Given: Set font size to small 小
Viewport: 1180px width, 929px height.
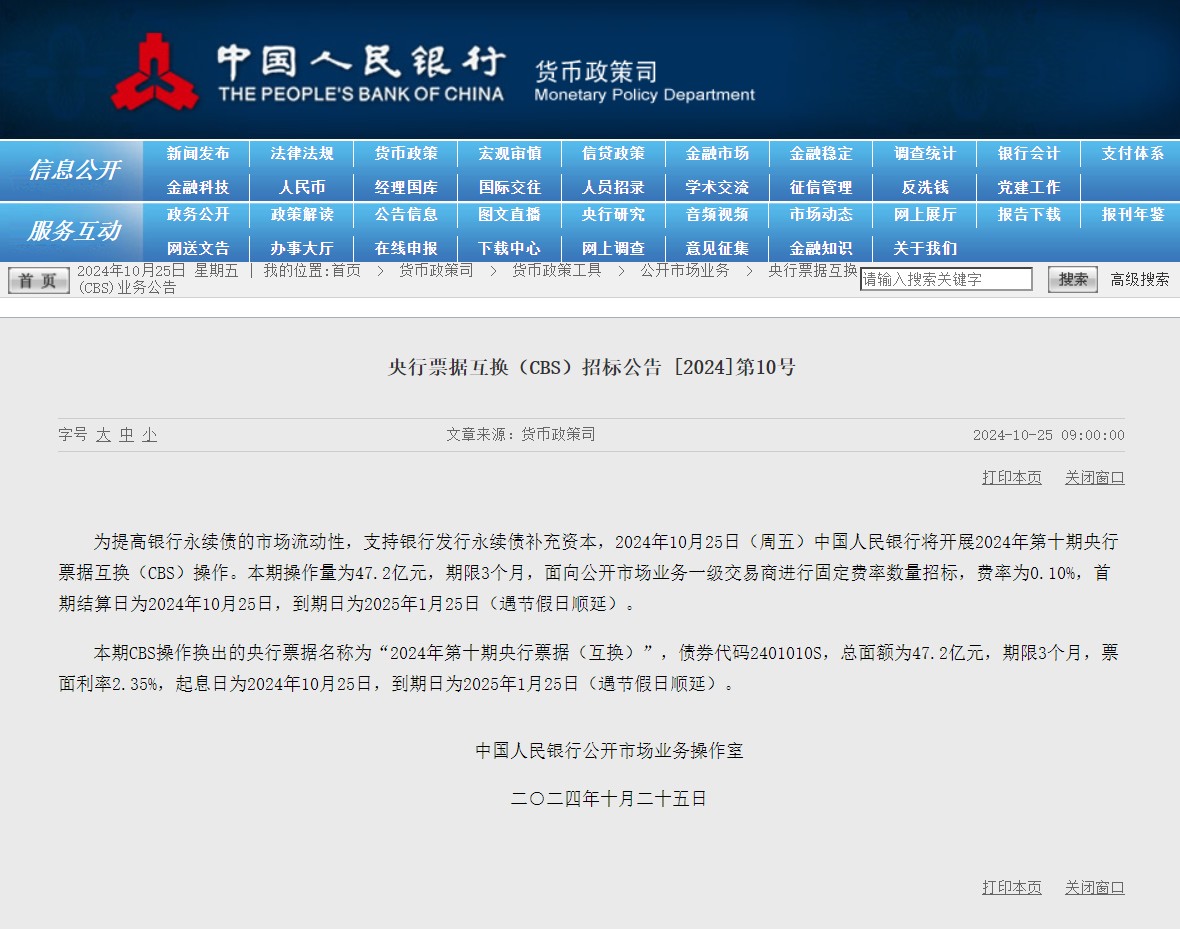Looking at the screenshot, I should [x=150, y=435].
